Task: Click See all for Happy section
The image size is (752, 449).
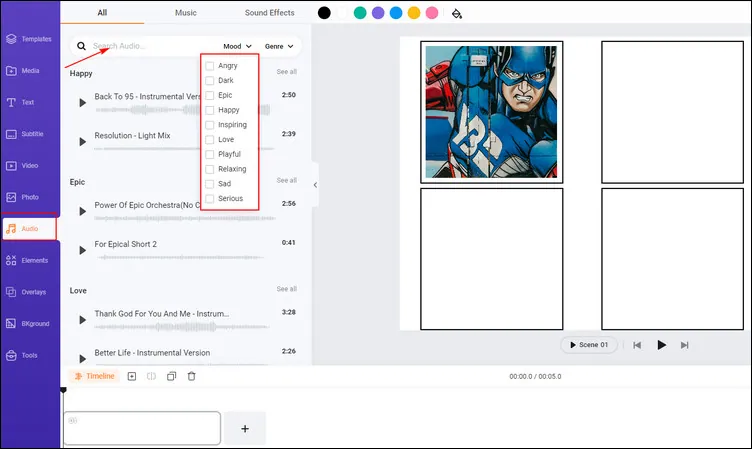Action: [x=286, y=71]
